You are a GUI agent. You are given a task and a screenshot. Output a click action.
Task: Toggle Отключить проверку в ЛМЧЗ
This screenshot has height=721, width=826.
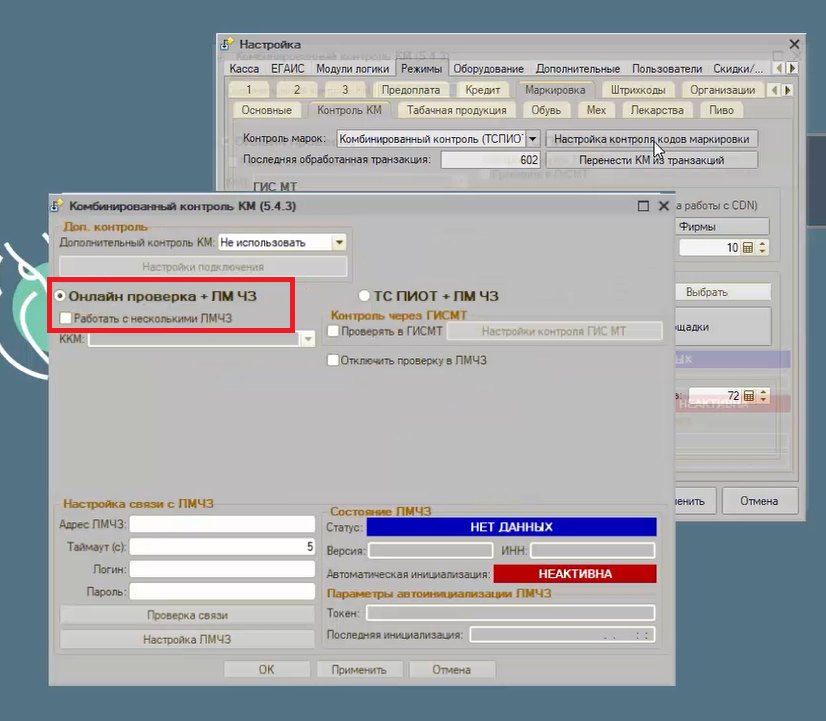[333, 360]
